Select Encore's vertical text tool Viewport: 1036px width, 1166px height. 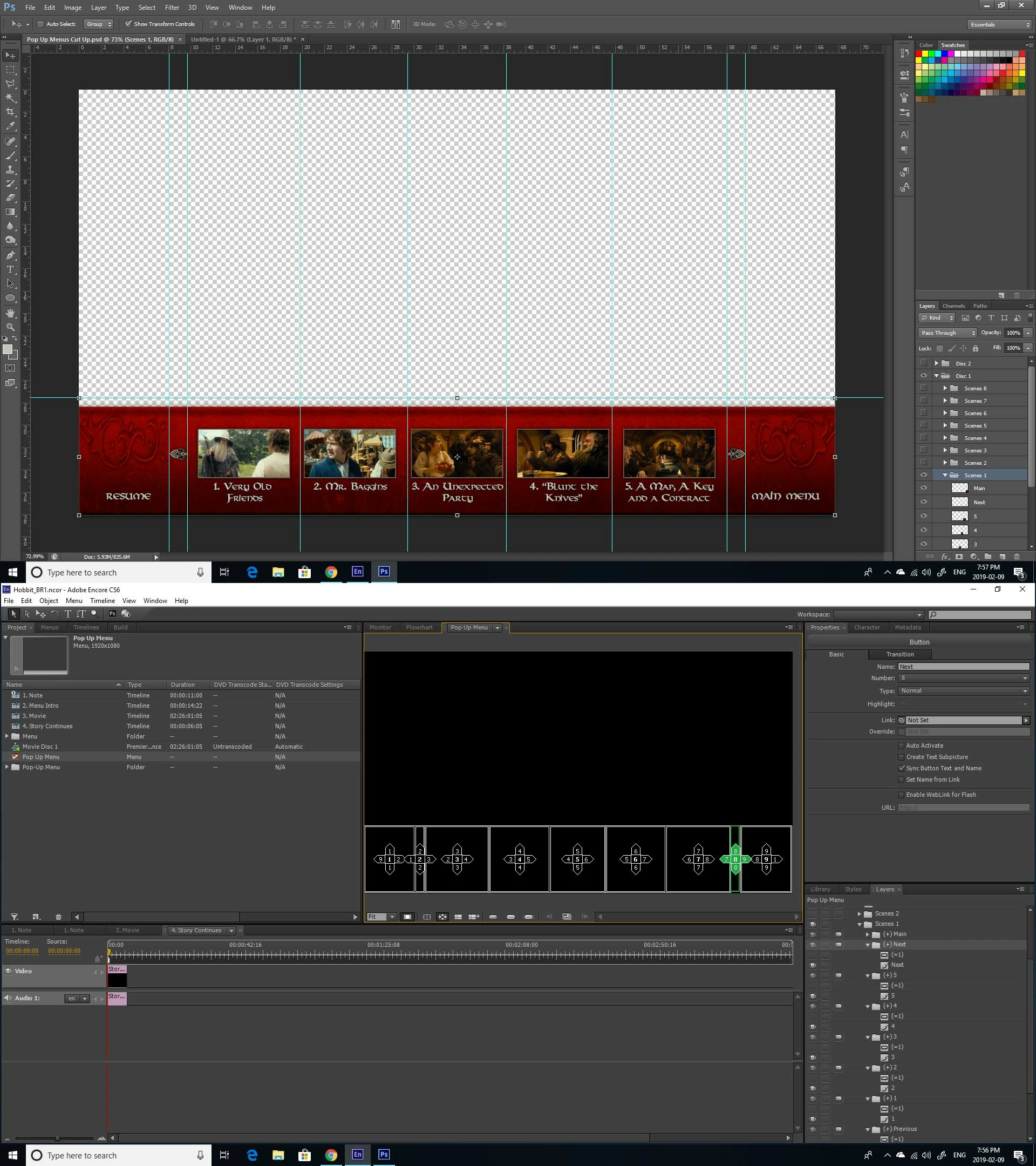[x=81, y=614]
